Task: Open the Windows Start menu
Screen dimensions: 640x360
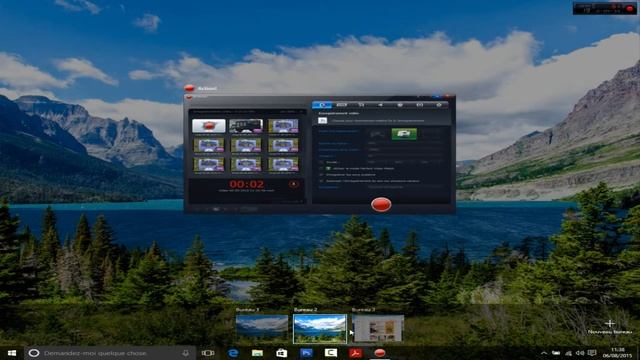Action: pyautogui.click(x=11, y=353)
